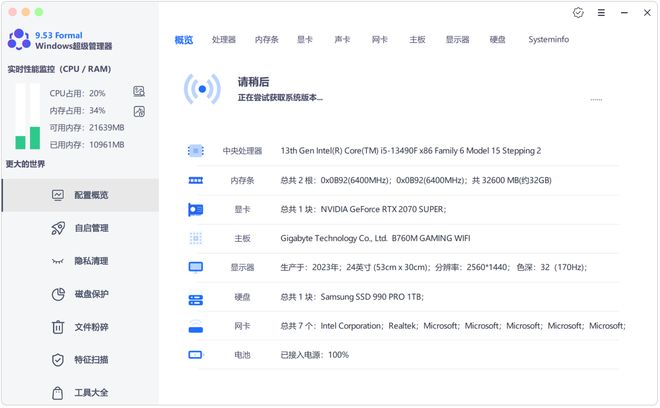Click the verified badge icon in title bar
The width and height of the screenshot is (660, 408).
[x=578, y=13]
